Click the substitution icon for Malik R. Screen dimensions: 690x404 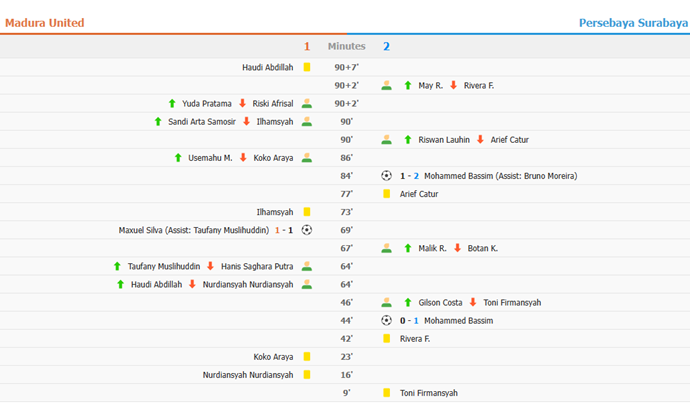(386, 248)
